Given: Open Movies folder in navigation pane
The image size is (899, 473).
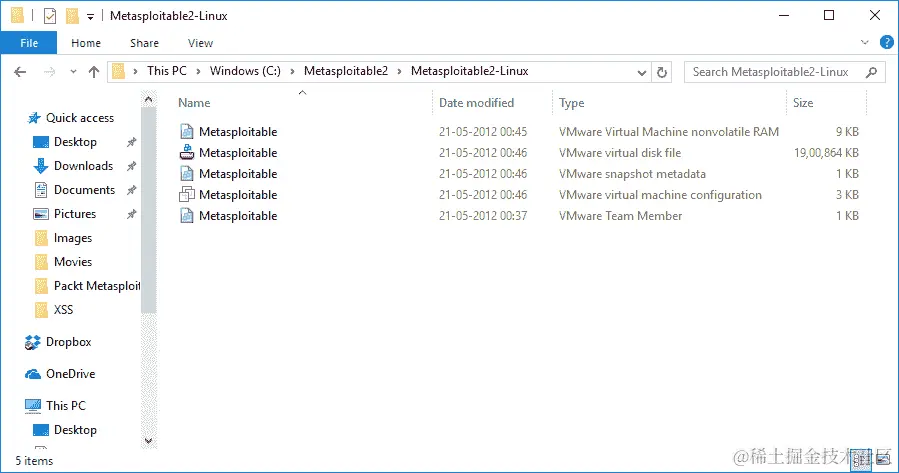Looking at the screenshot, I should tap(73, 261).
